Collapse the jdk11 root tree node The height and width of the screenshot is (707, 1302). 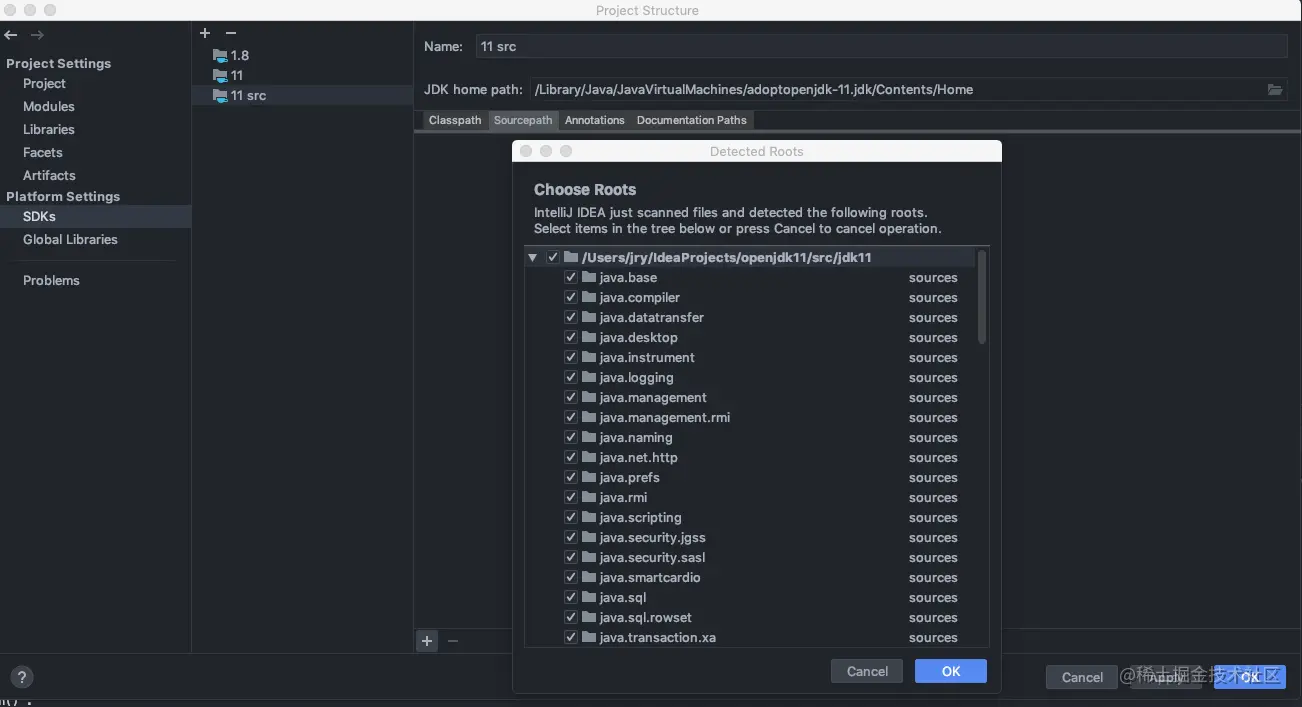533,257
